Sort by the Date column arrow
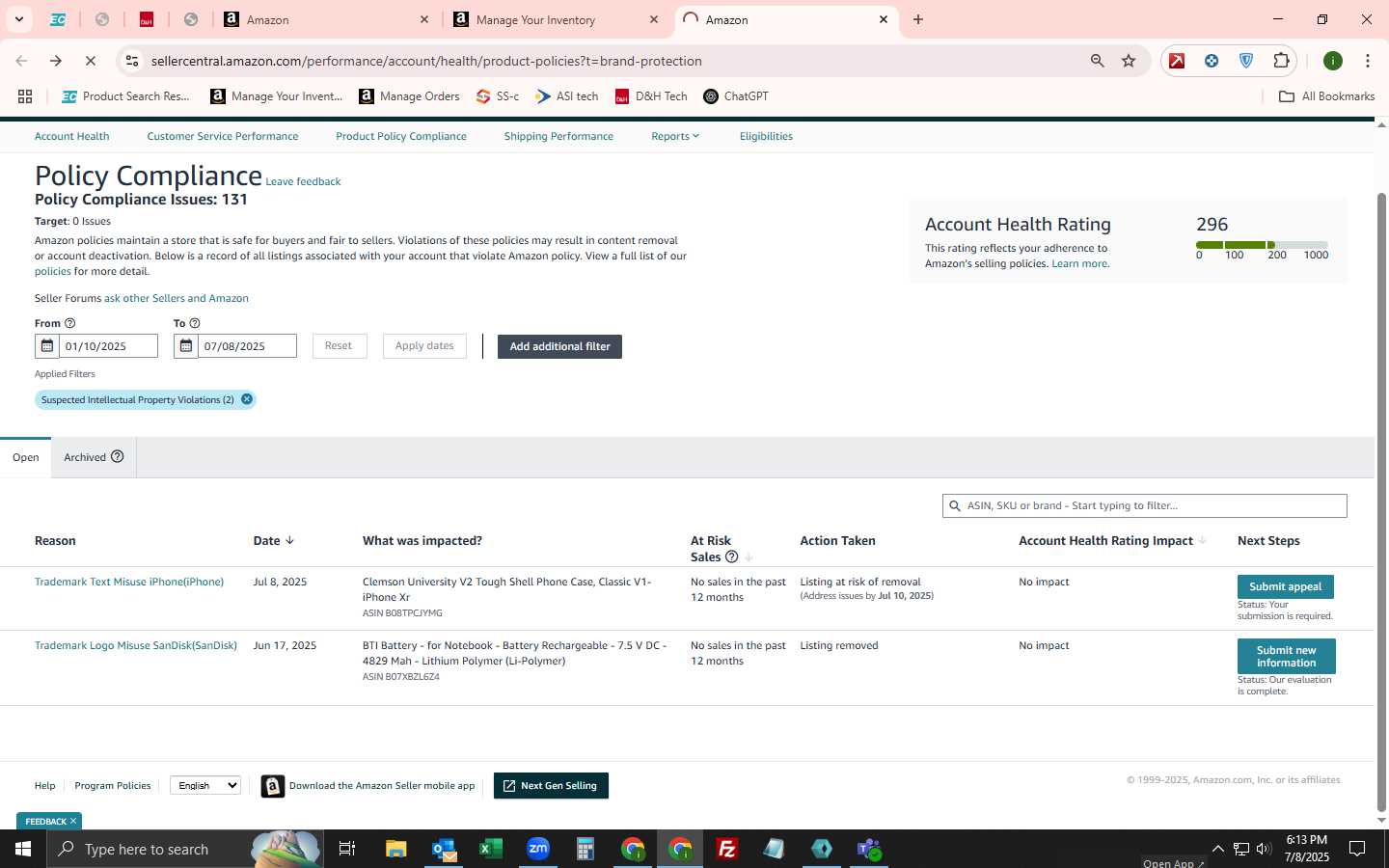This screenshot has width=1389, height=868. tap(289, 541)
